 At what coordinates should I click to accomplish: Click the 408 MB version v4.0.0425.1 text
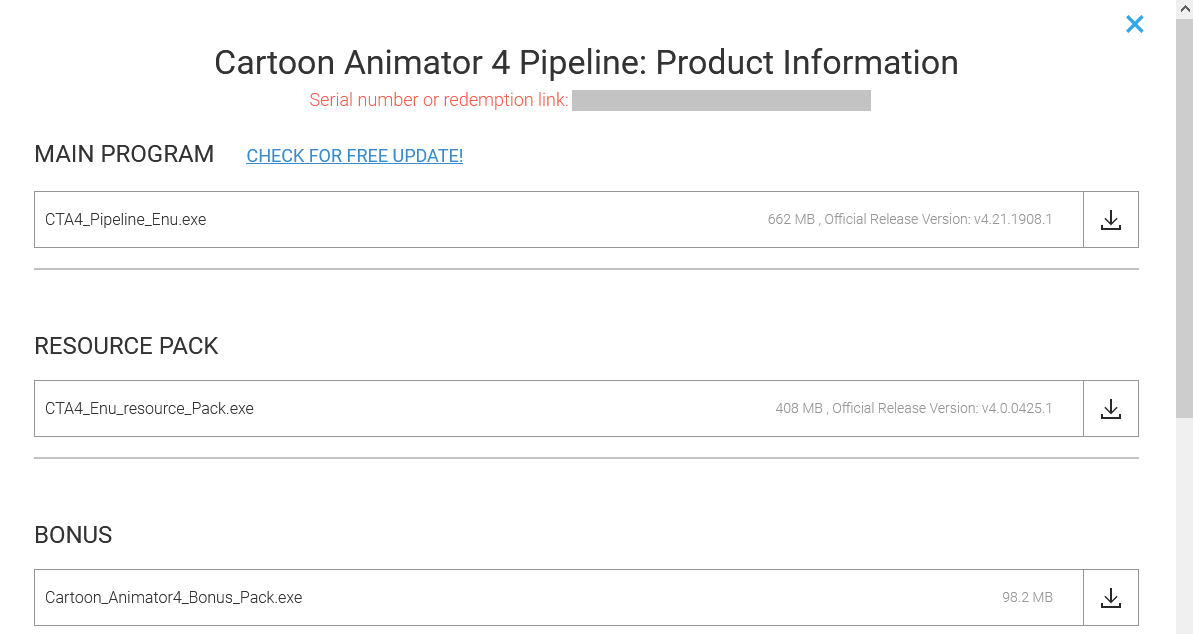pyautogui.click(x=913, y=409)
